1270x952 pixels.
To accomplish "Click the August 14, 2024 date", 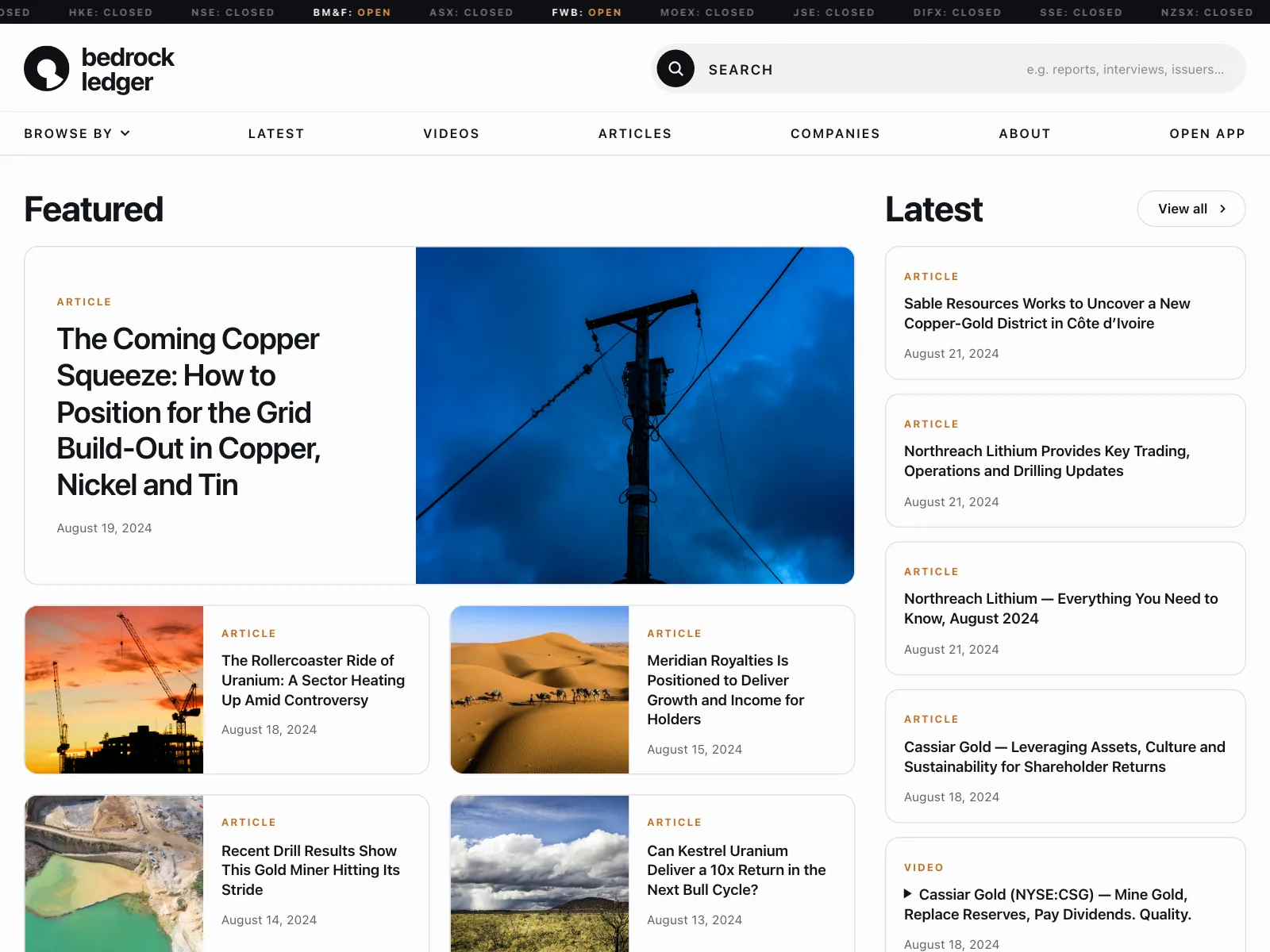I will pos(269,919).
